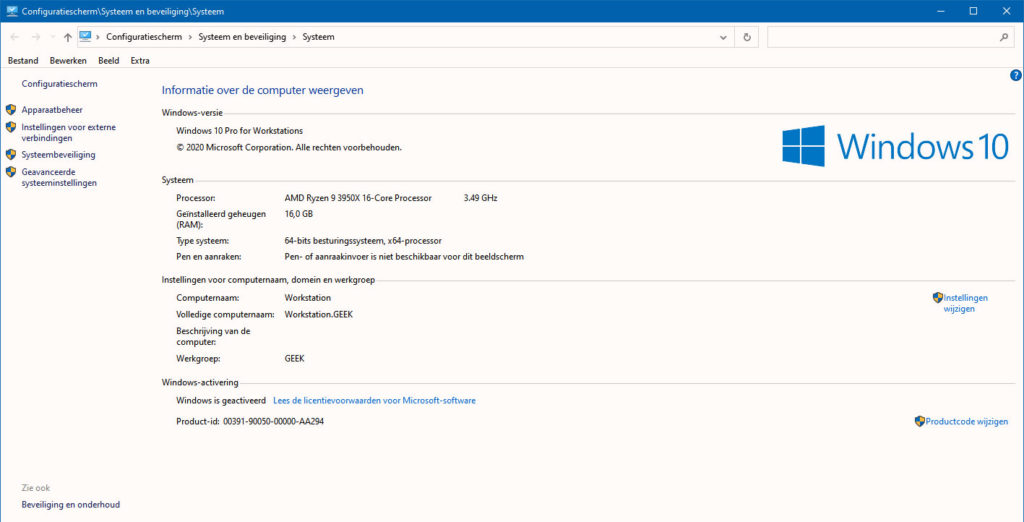Minimize the Systeem window
Screen dimensions: 1024x522
coord(942,10)
